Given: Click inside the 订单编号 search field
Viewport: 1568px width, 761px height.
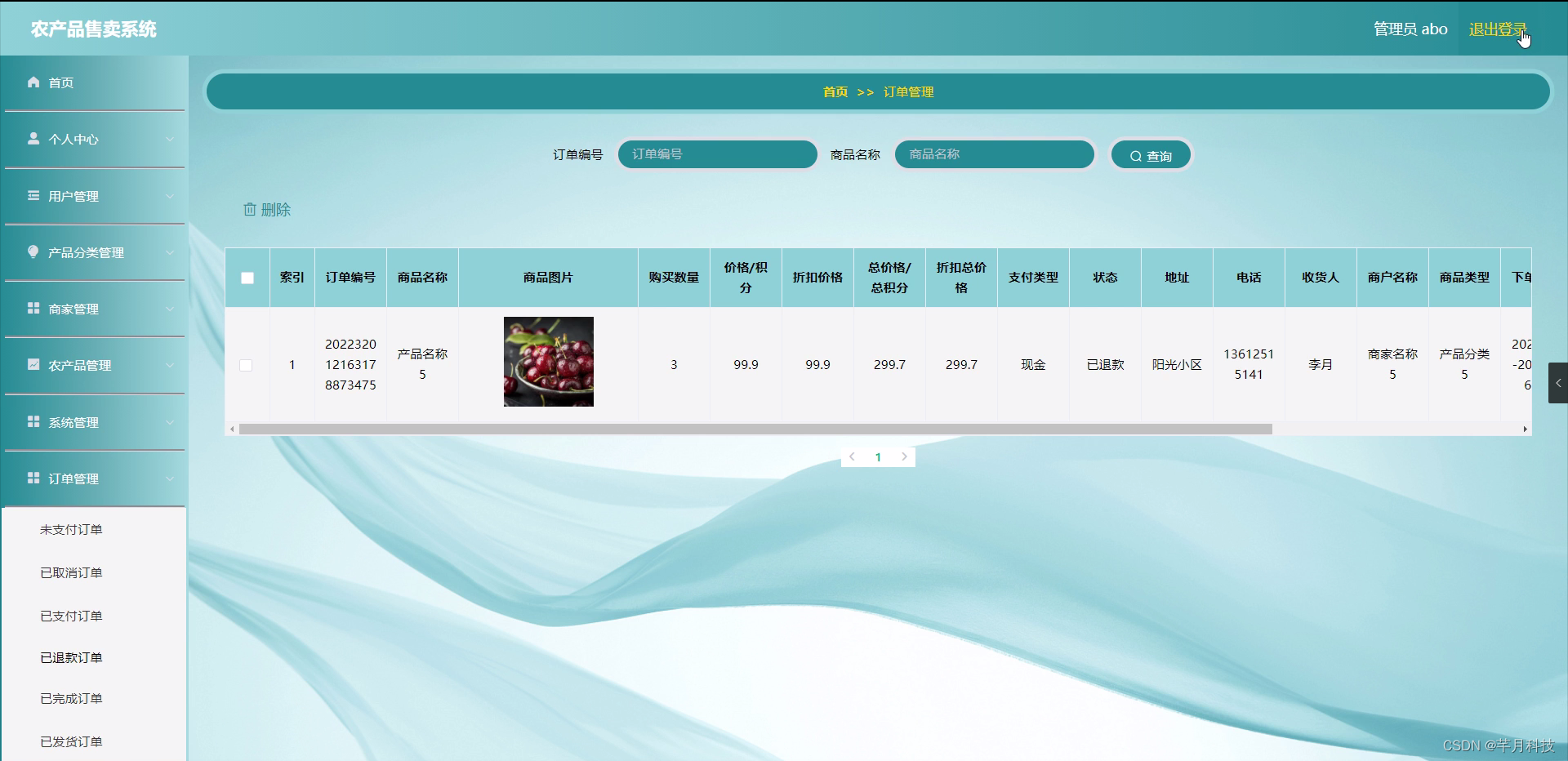Looking at the screenshot, I should [x=717, y=154].
